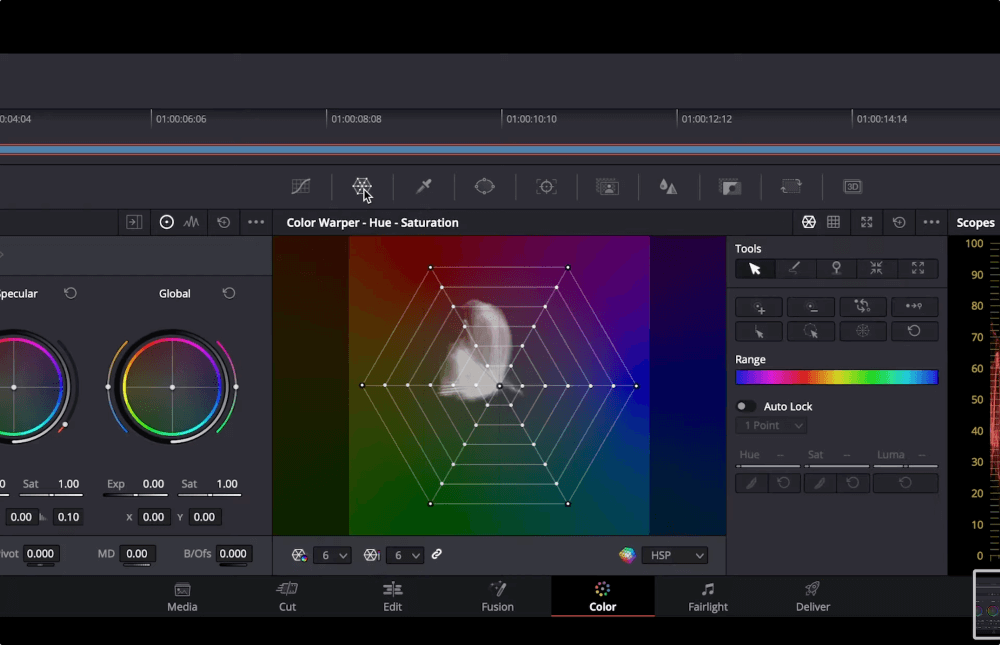Expand the Color Warper viewer

[x=866, y=222]
